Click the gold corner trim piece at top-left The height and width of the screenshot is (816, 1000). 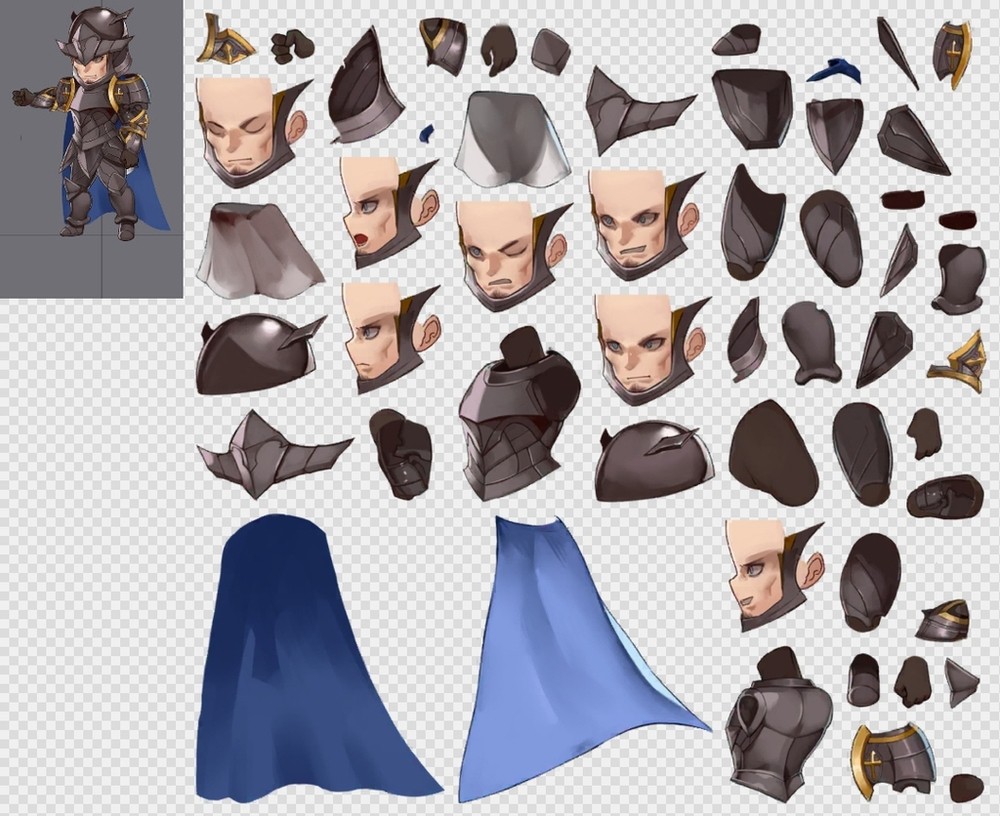(226, 42)
